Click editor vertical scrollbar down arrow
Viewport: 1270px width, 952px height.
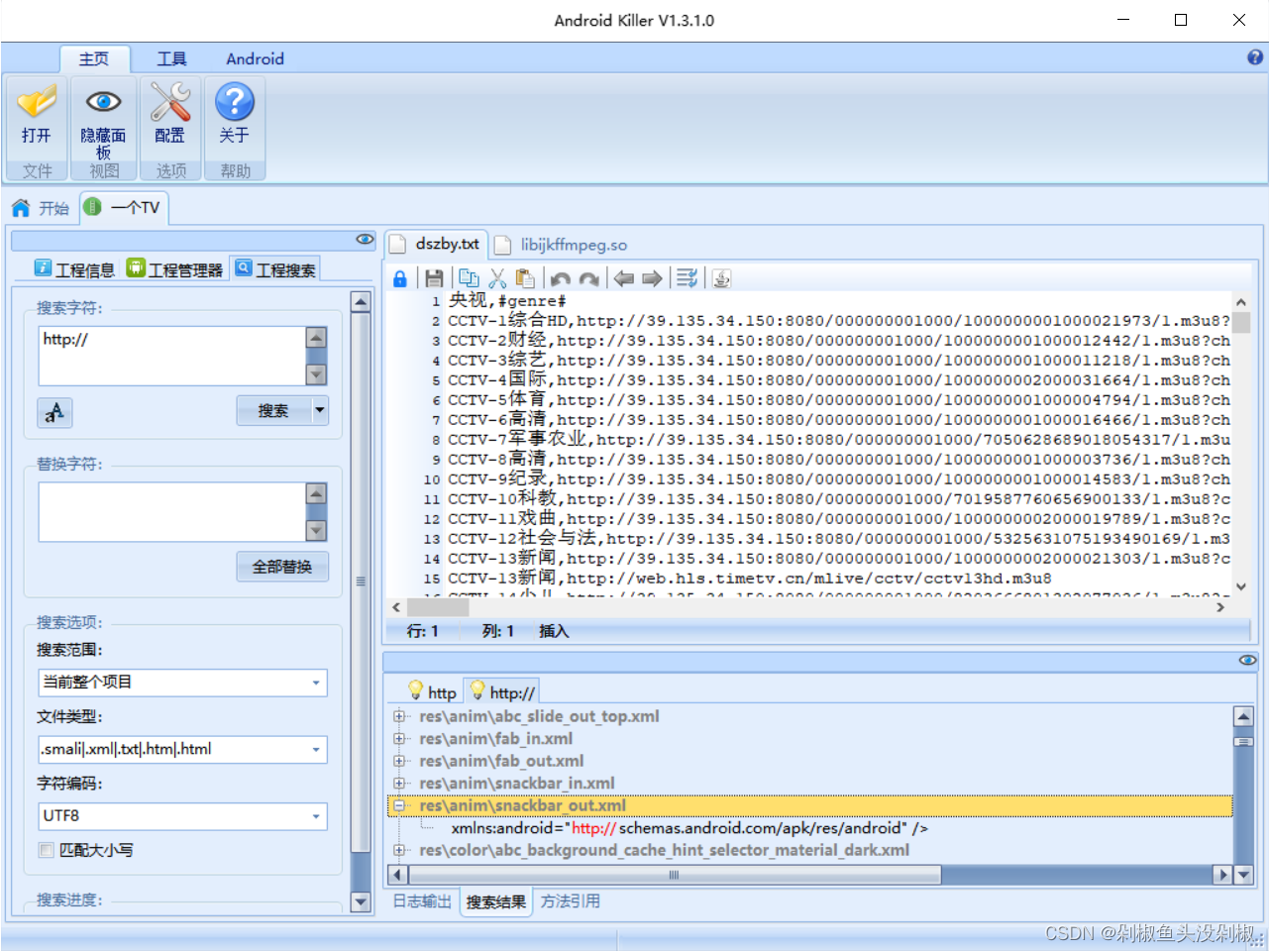click(x=1241, y=587)
